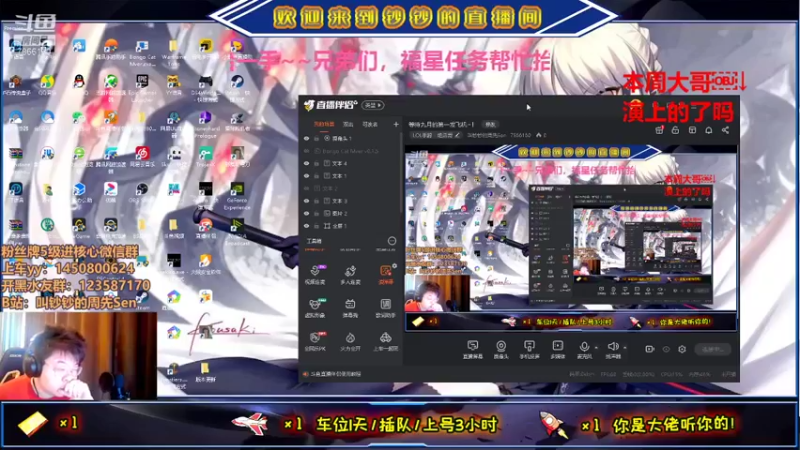Open the gift box icon at top right
The height and width of the screenshot is (450, 800).
click(659, 130)
